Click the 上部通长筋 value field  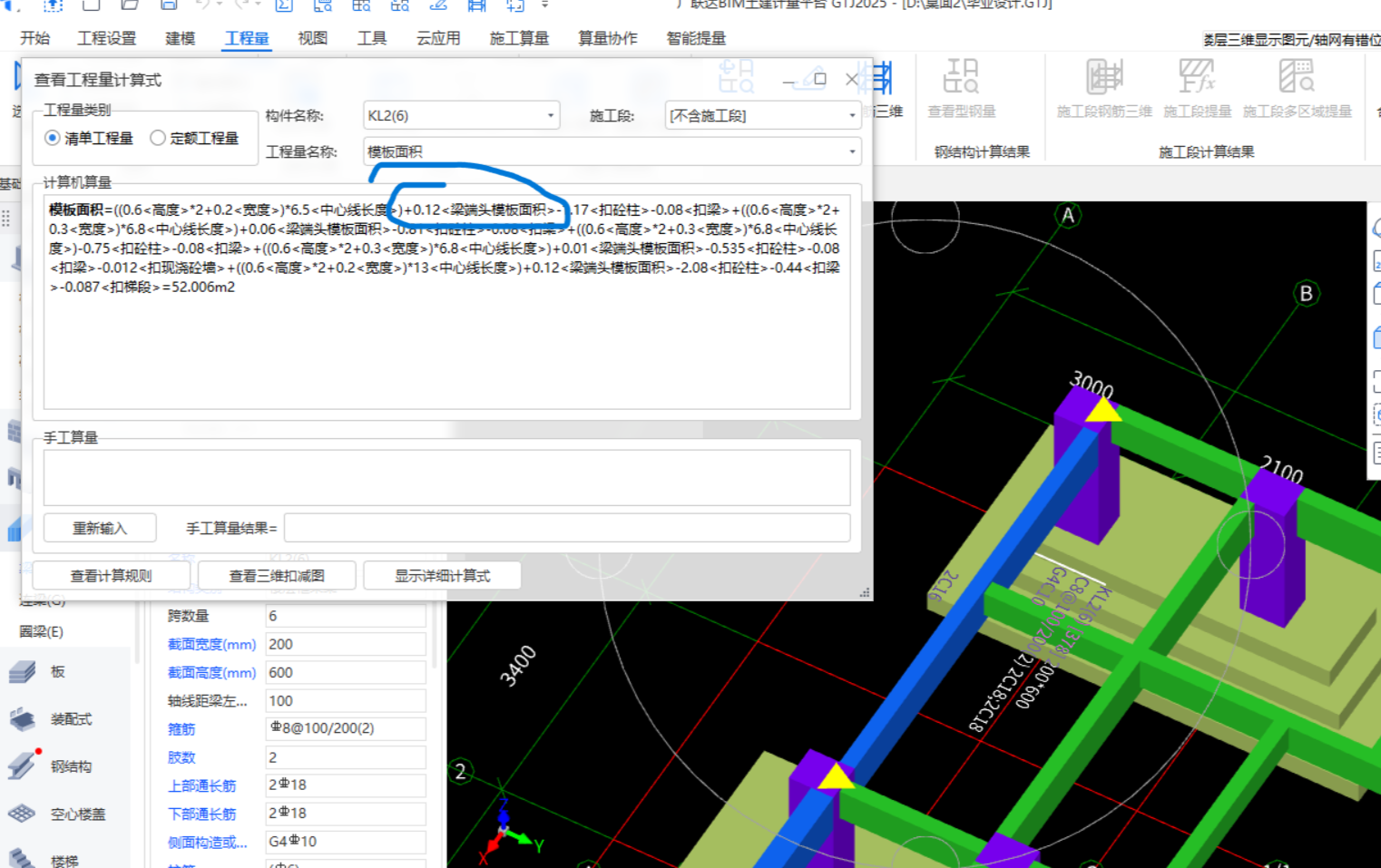point(345,785)
